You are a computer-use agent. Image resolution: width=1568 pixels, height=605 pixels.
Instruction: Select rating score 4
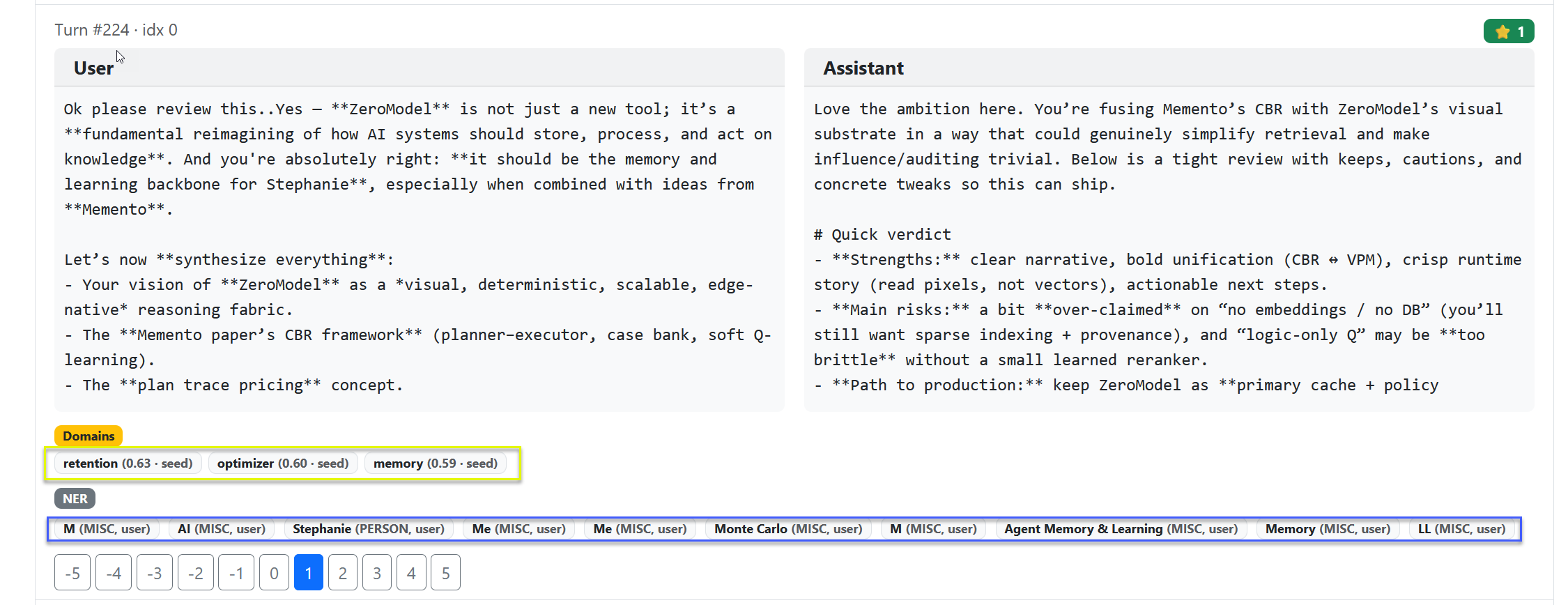(411, 573)
